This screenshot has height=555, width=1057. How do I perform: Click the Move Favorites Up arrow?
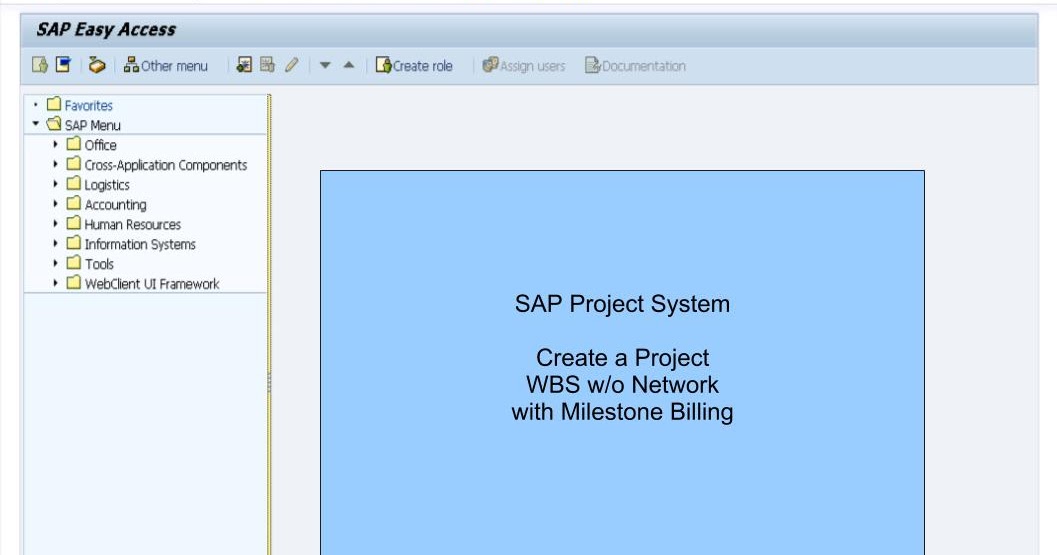tap(349, 65)
